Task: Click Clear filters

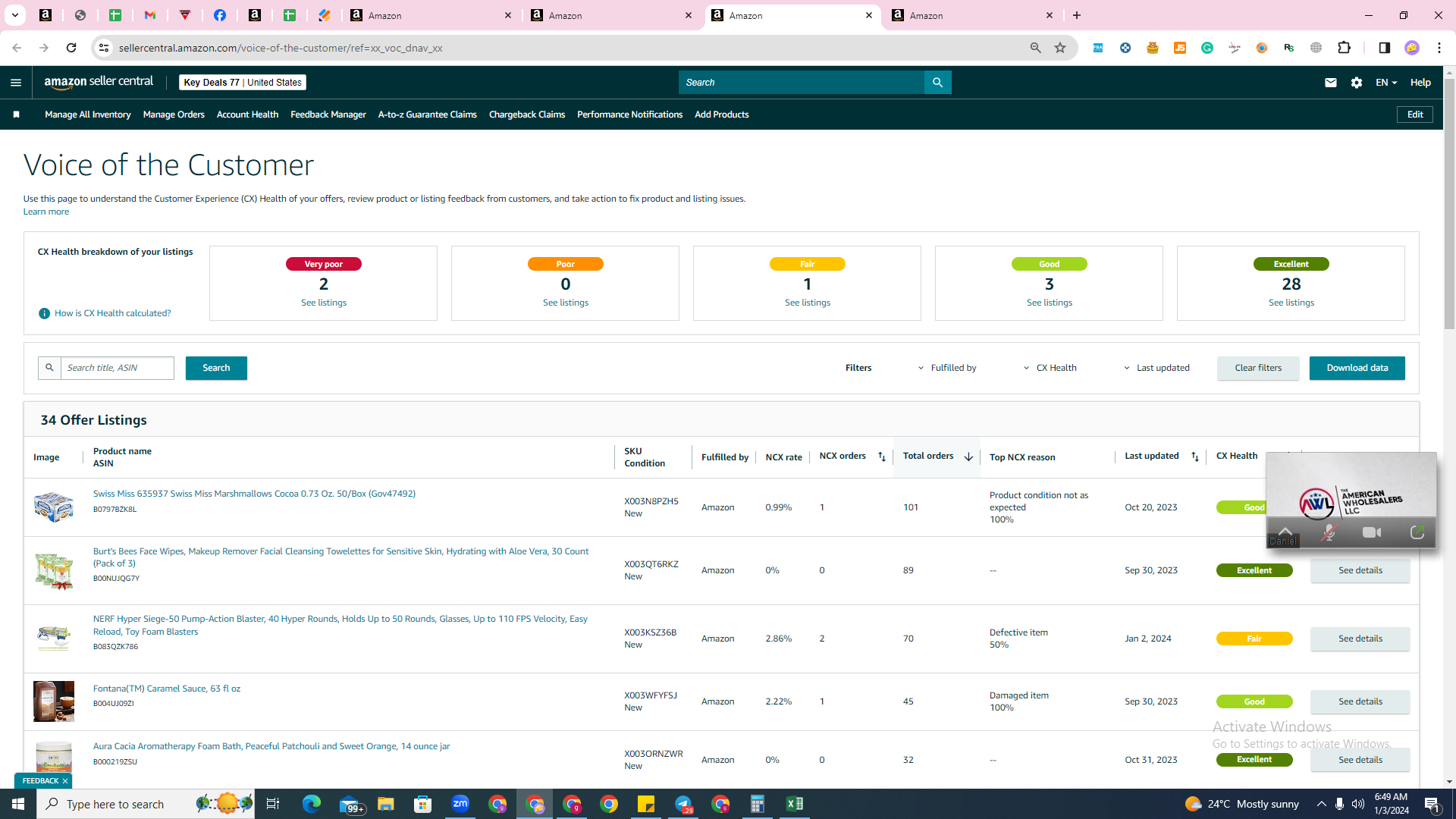Action: click(1258, 368)
